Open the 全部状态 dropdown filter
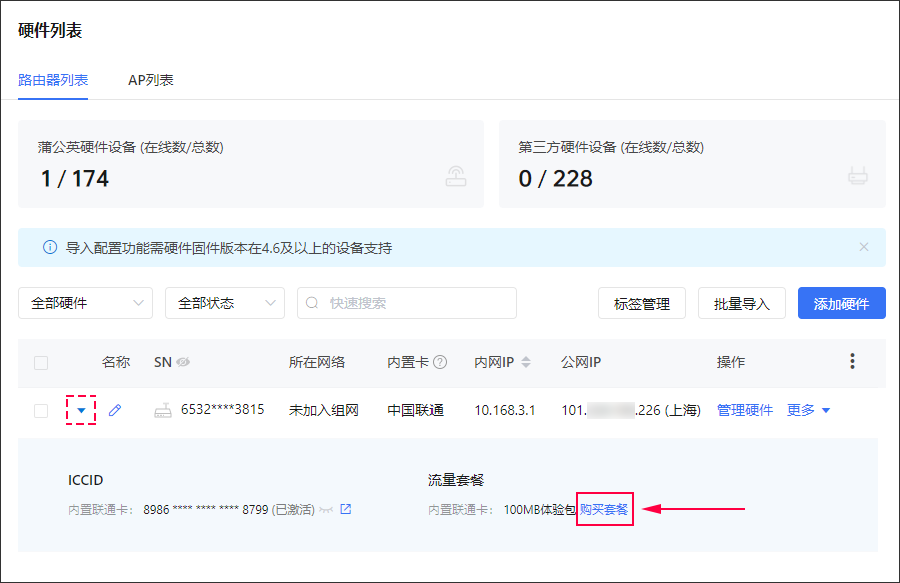This screenshot has height=583, width=900. click(x=224, y=303)
